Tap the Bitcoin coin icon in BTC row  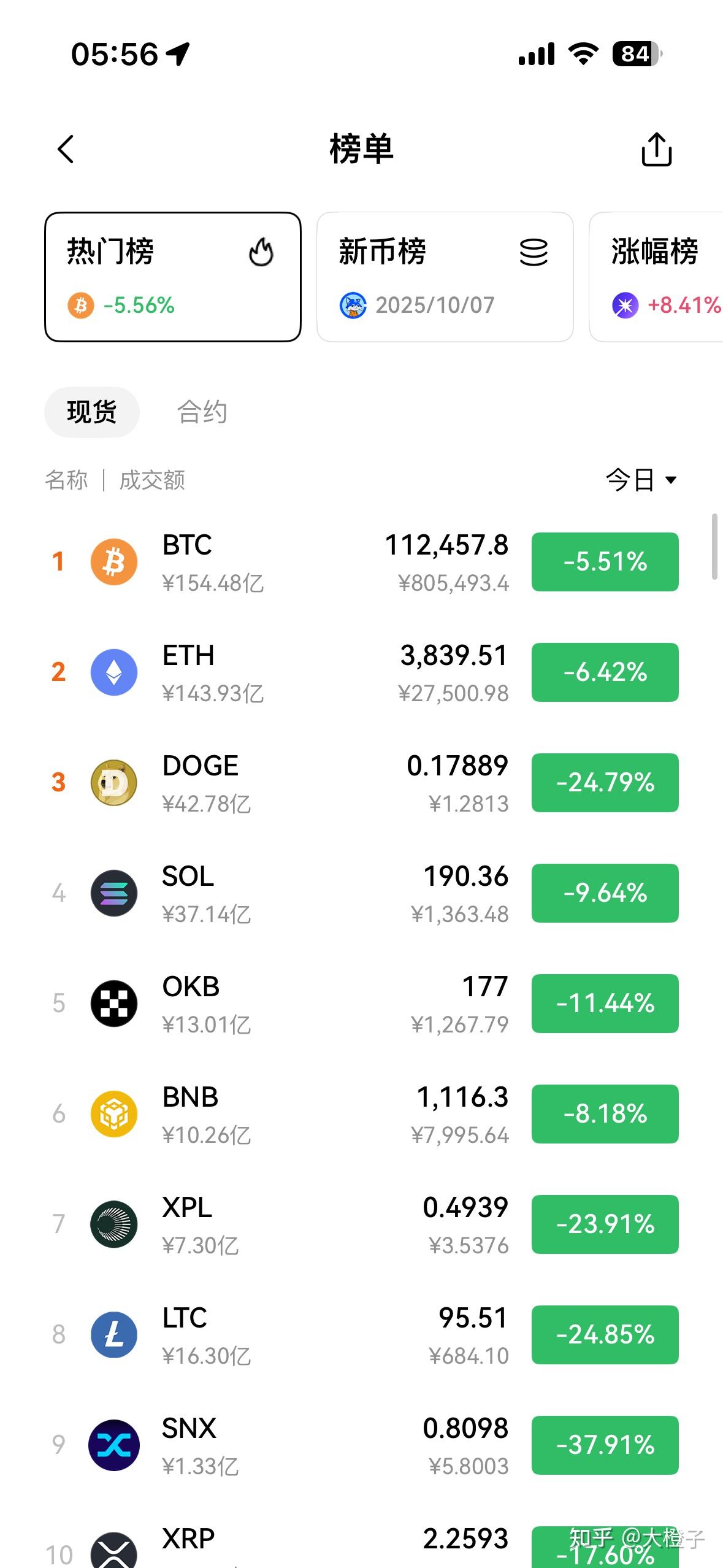coord(114,562)
